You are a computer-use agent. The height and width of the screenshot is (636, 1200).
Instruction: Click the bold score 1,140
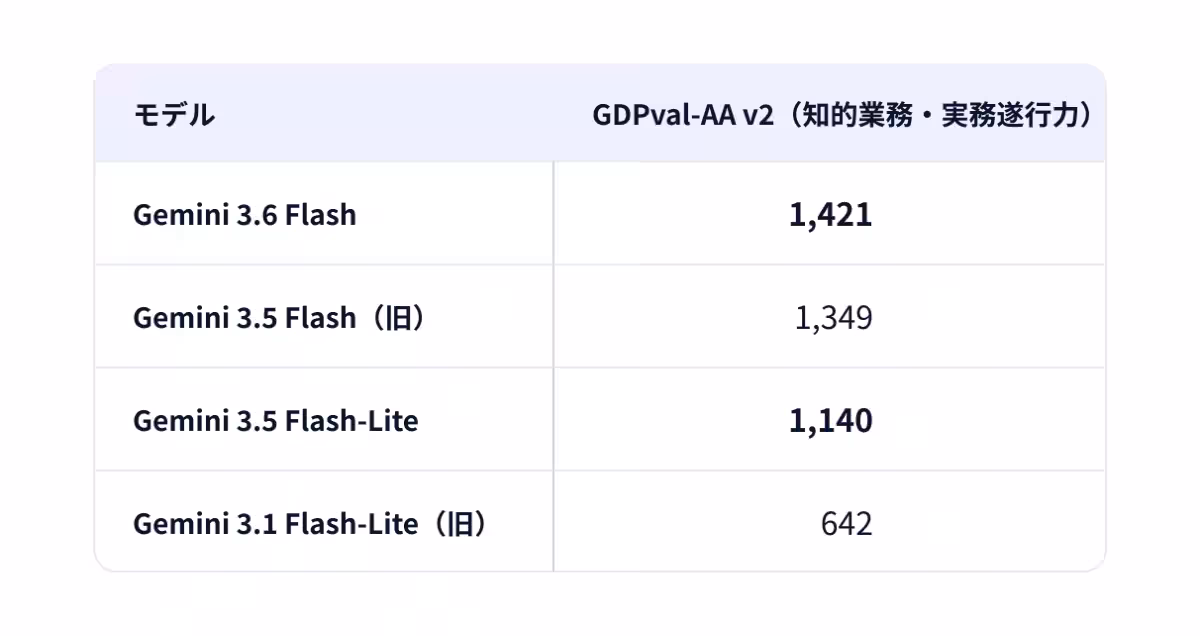click(x=830, y=421)
